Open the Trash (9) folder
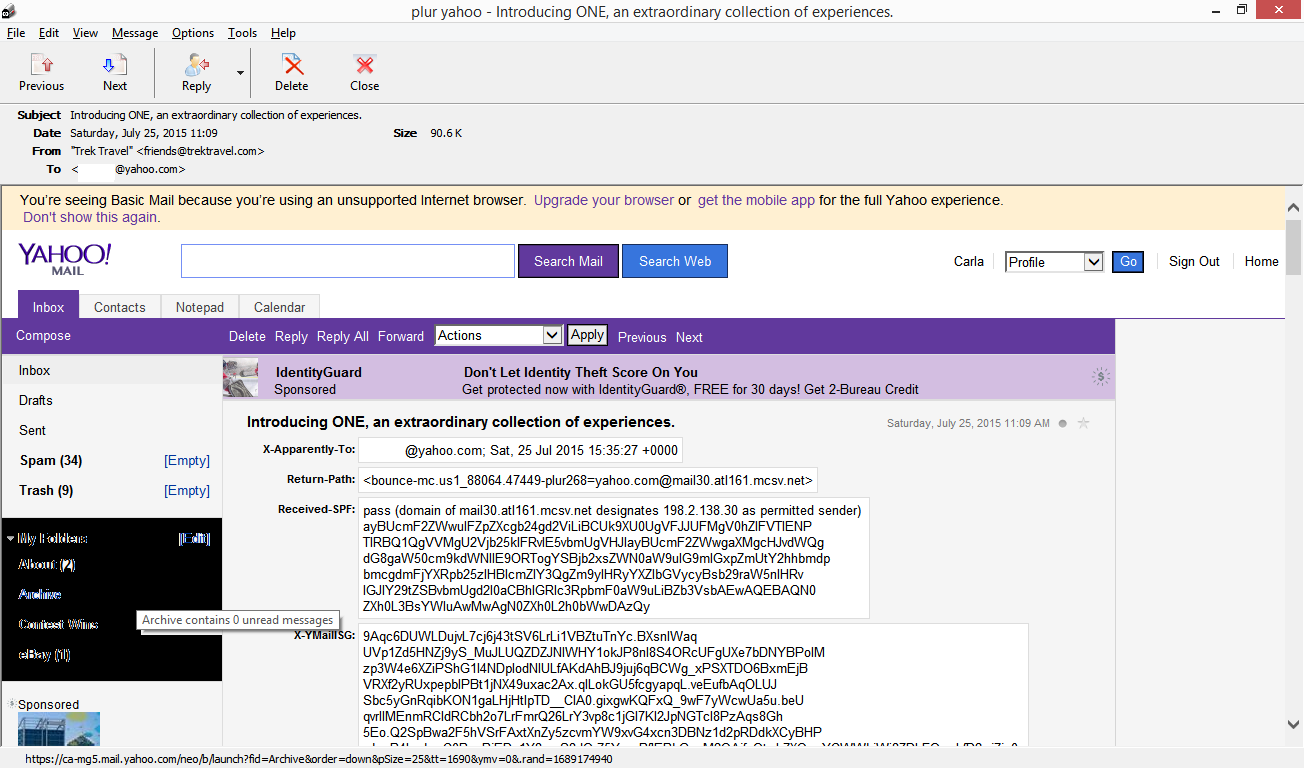The height and width of the screenshot is (768, 1304). click(x=47, y=491)
